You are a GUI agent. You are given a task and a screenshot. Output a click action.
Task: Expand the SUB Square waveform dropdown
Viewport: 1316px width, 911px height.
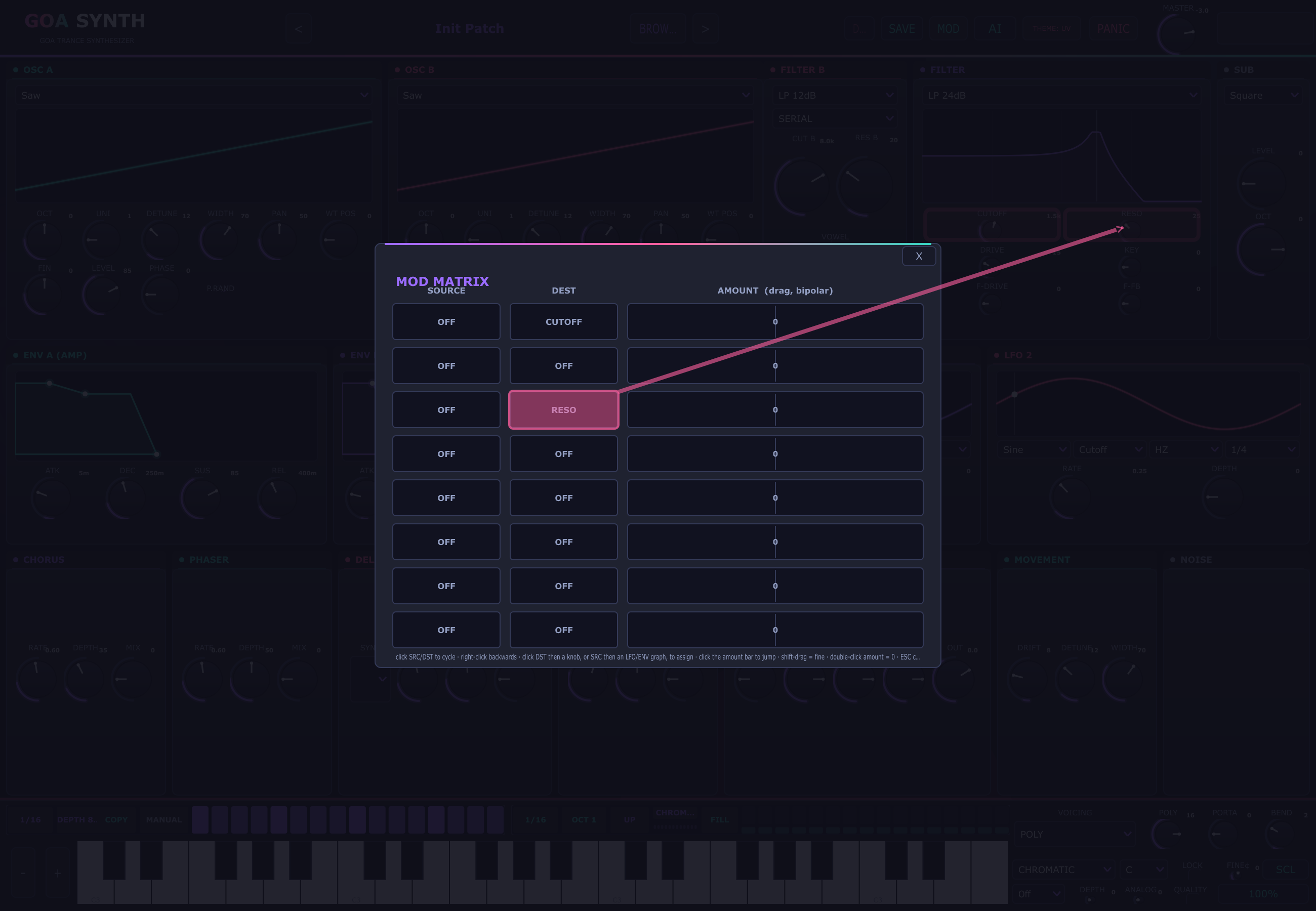click(1263, 95)
